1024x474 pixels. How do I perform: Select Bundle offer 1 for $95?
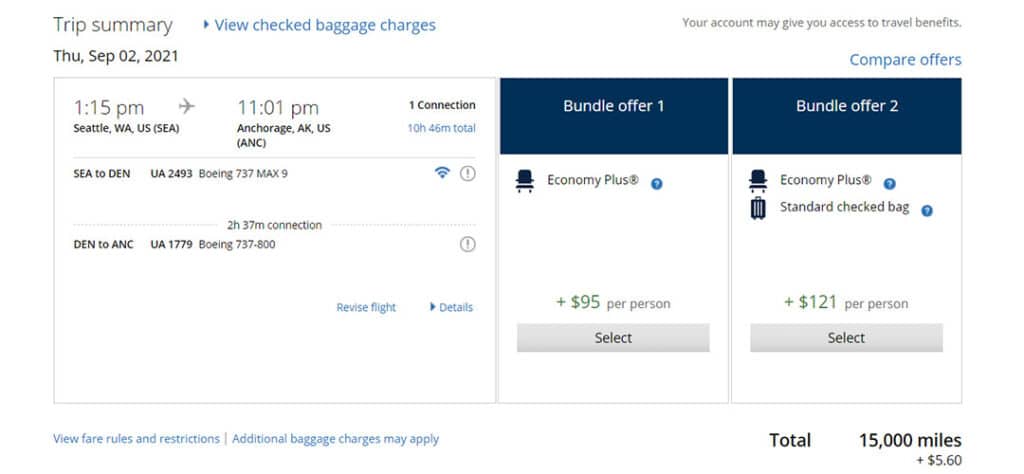[x=613, y=338]
